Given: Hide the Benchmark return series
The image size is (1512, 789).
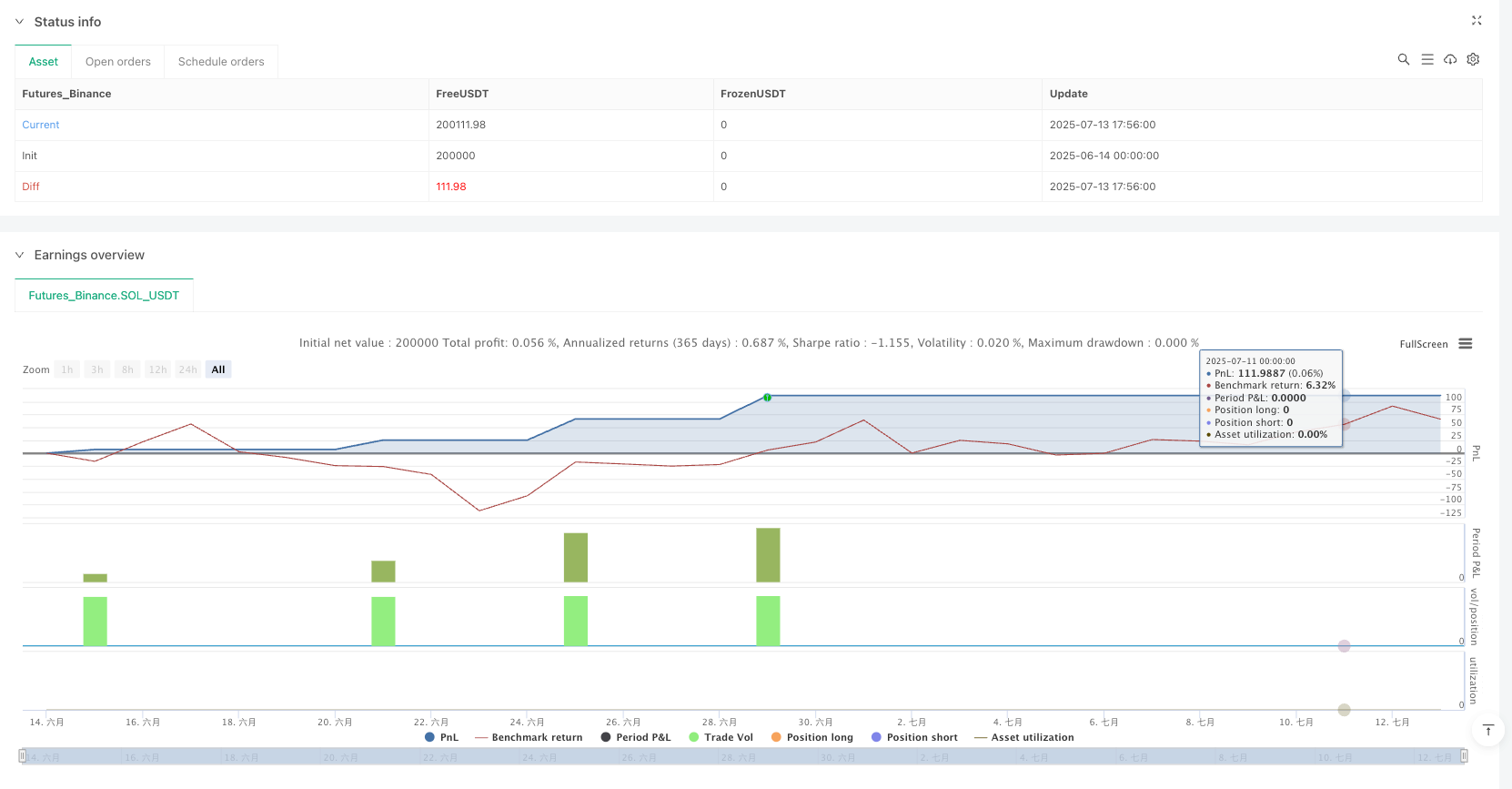Looking at the screenshot, I should [x=529, y=738].
